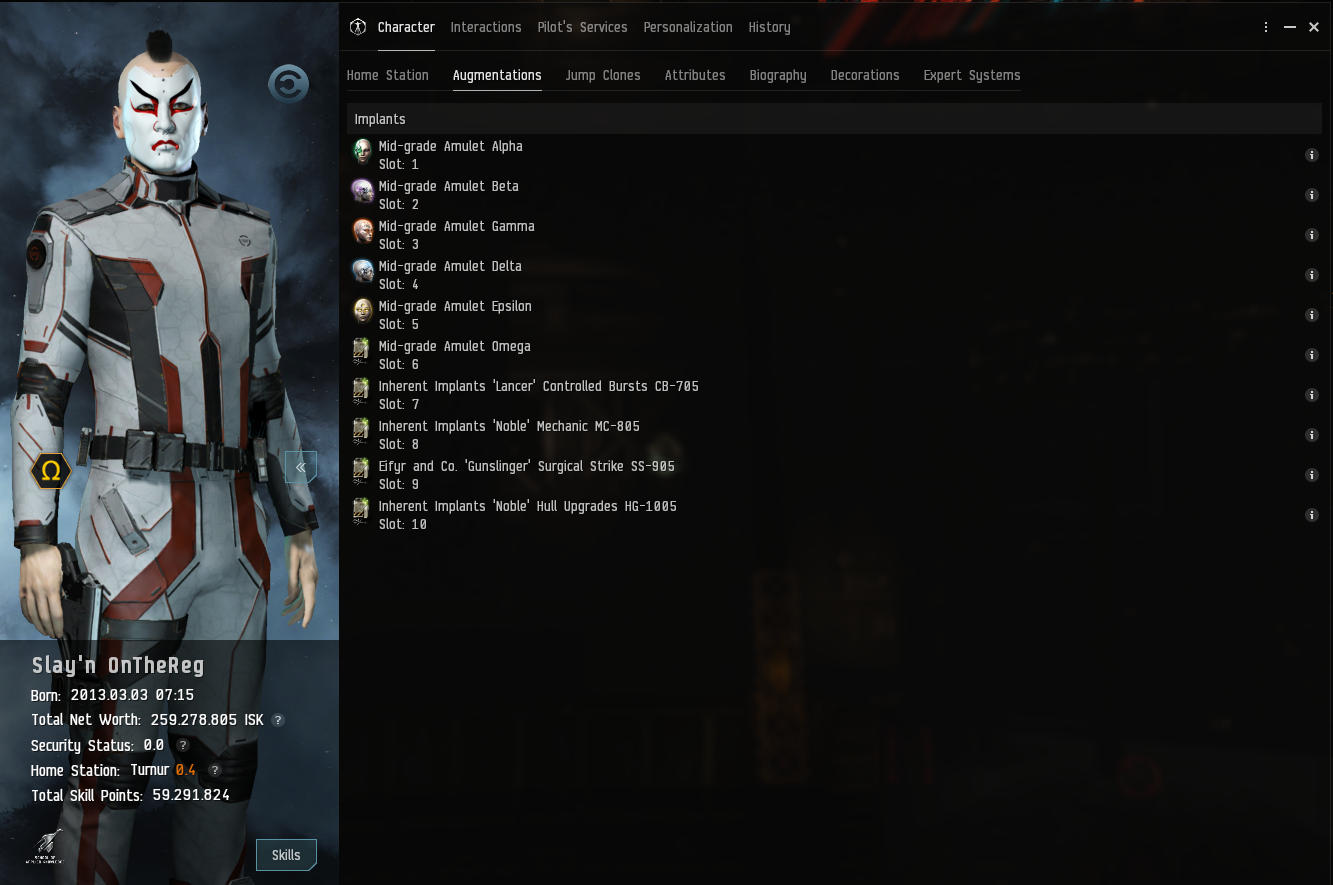Show info for 'Noble' Mechanic MC-805
The width and height of the screenshot is (1333, 885).
click(x=1312, y=435)
